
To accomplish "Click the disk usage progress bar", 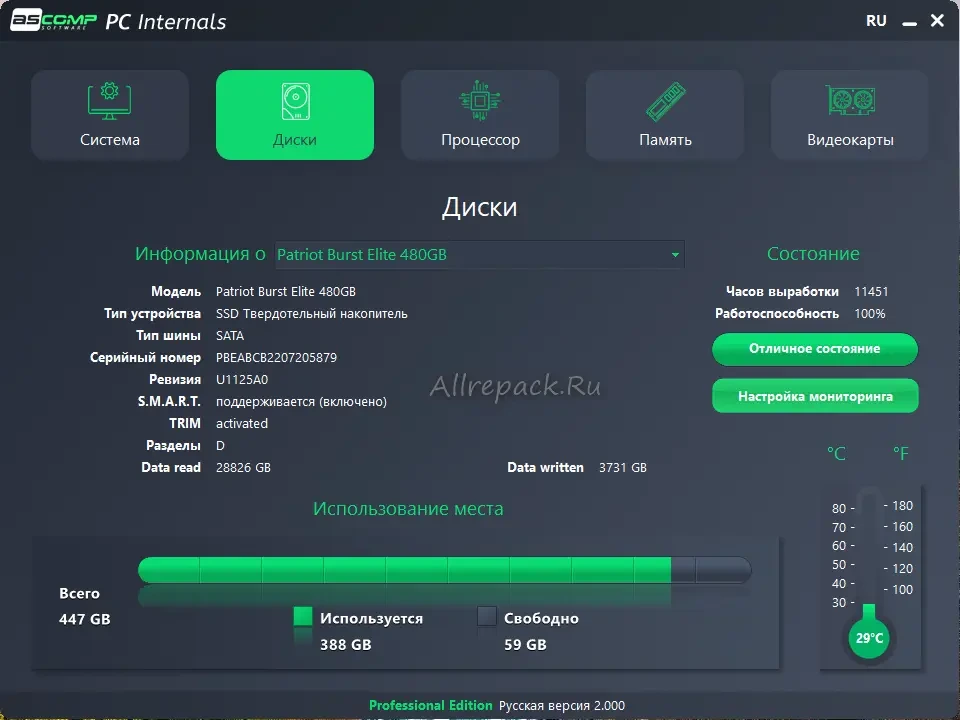I will pos(444,569).
